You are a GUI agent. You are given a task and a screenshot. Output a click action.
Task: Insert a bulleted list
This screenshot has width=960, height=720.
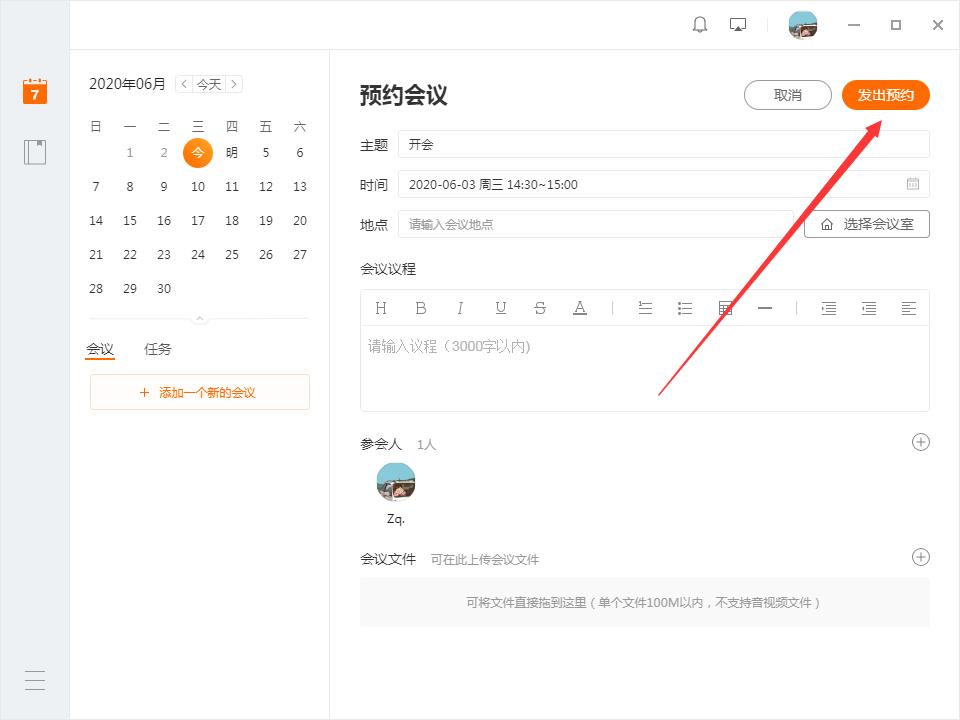tap(685, 308)
